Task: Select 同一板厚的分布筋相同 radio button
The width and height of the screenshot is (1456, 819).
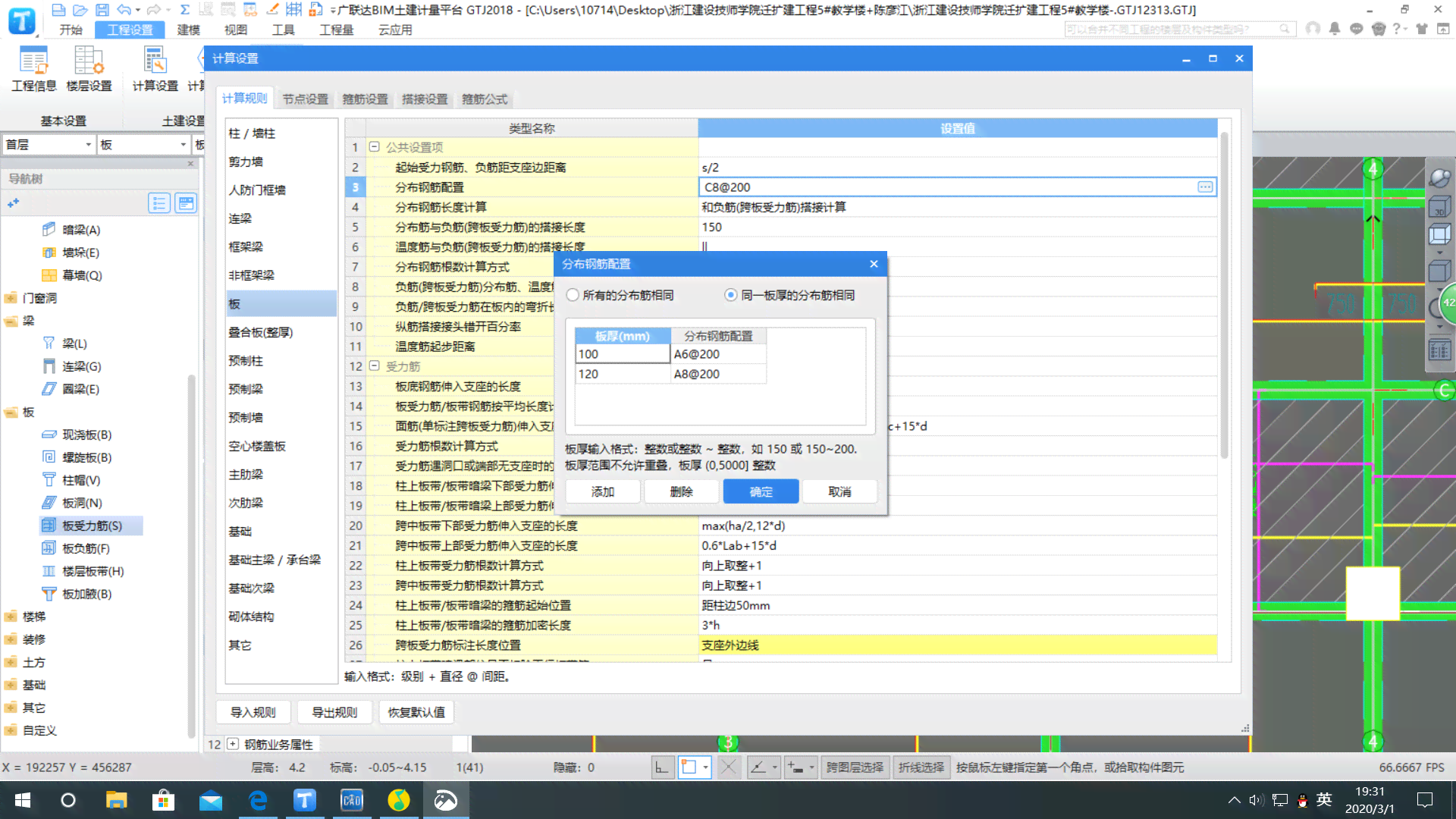Action: (732, 295)
